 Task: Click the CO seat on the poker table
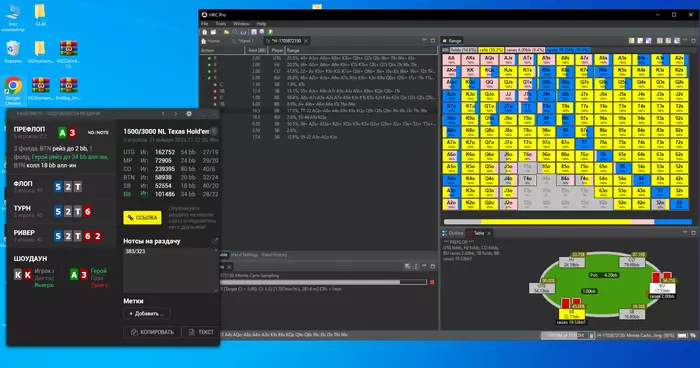632,262
